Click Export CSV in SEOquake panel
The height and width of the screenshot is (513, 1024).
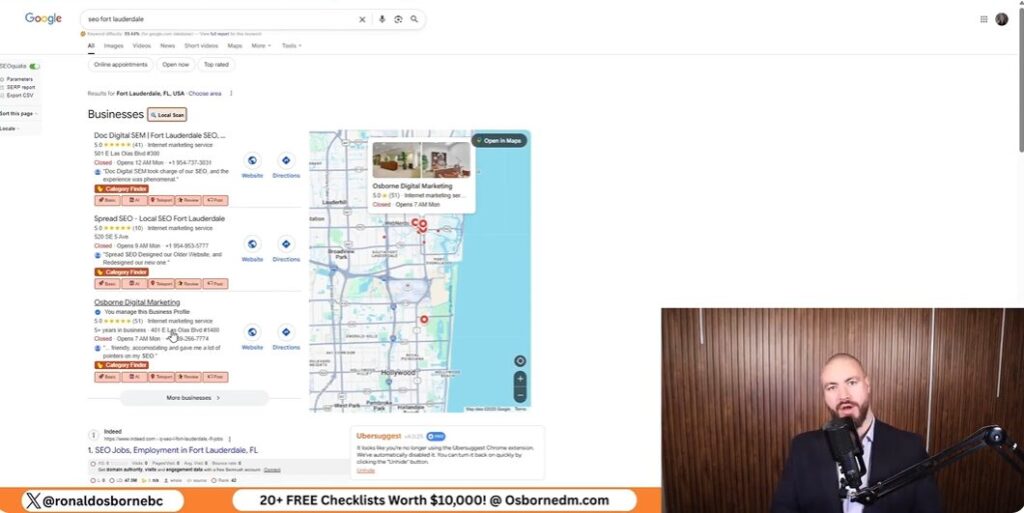(20, 95)
